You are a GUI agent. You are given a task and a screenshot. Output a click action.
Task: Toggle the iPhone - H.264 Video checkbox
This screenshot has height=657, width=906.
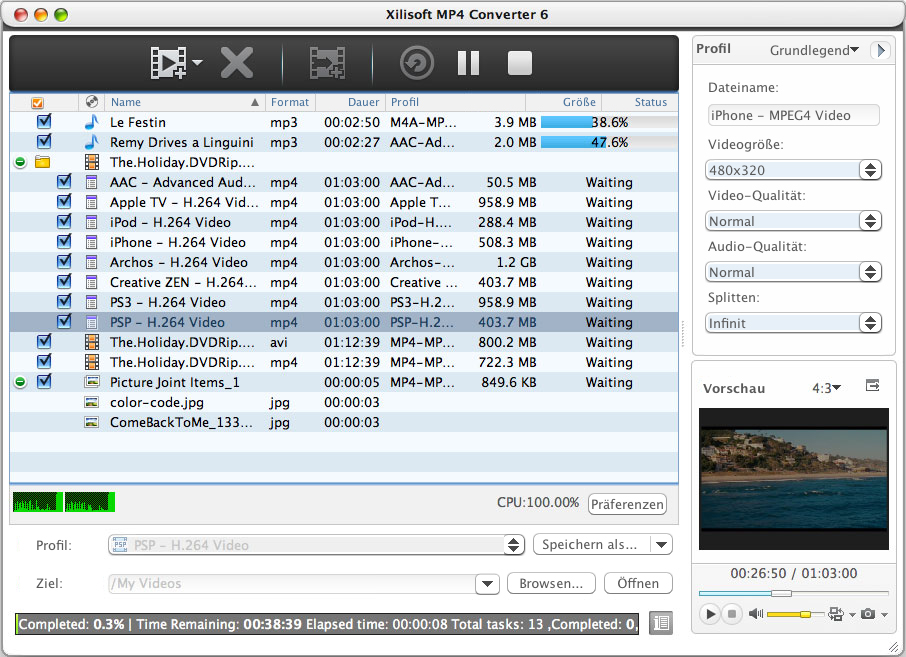(x=64, y=242)
